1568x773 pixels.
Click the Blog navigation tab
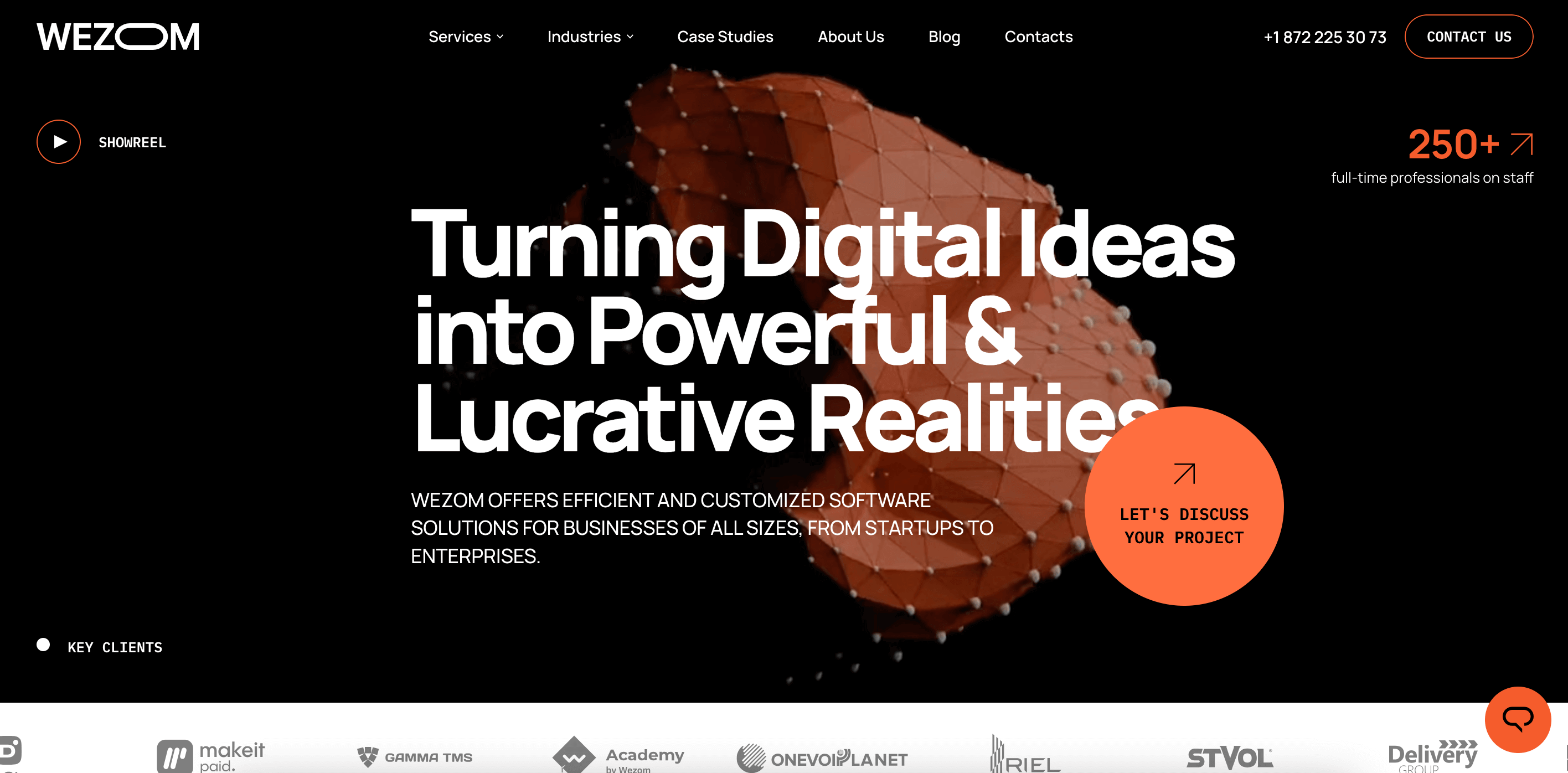click(943, 37)
